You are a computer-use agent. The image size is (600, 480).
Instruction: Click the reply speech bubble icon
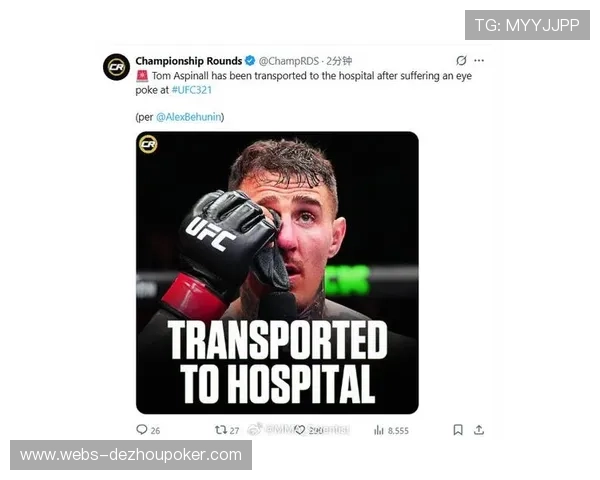tap(142, 429)
